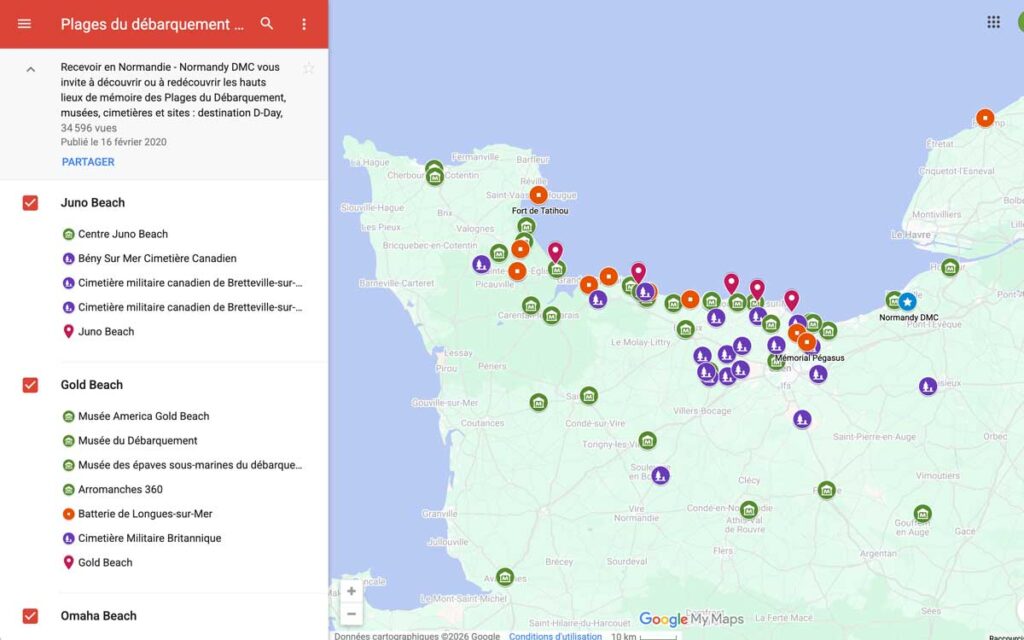This screenshot has height=640, width=1024.
Task: Zoom in the map with plus button
Action: tap(351, 591)
